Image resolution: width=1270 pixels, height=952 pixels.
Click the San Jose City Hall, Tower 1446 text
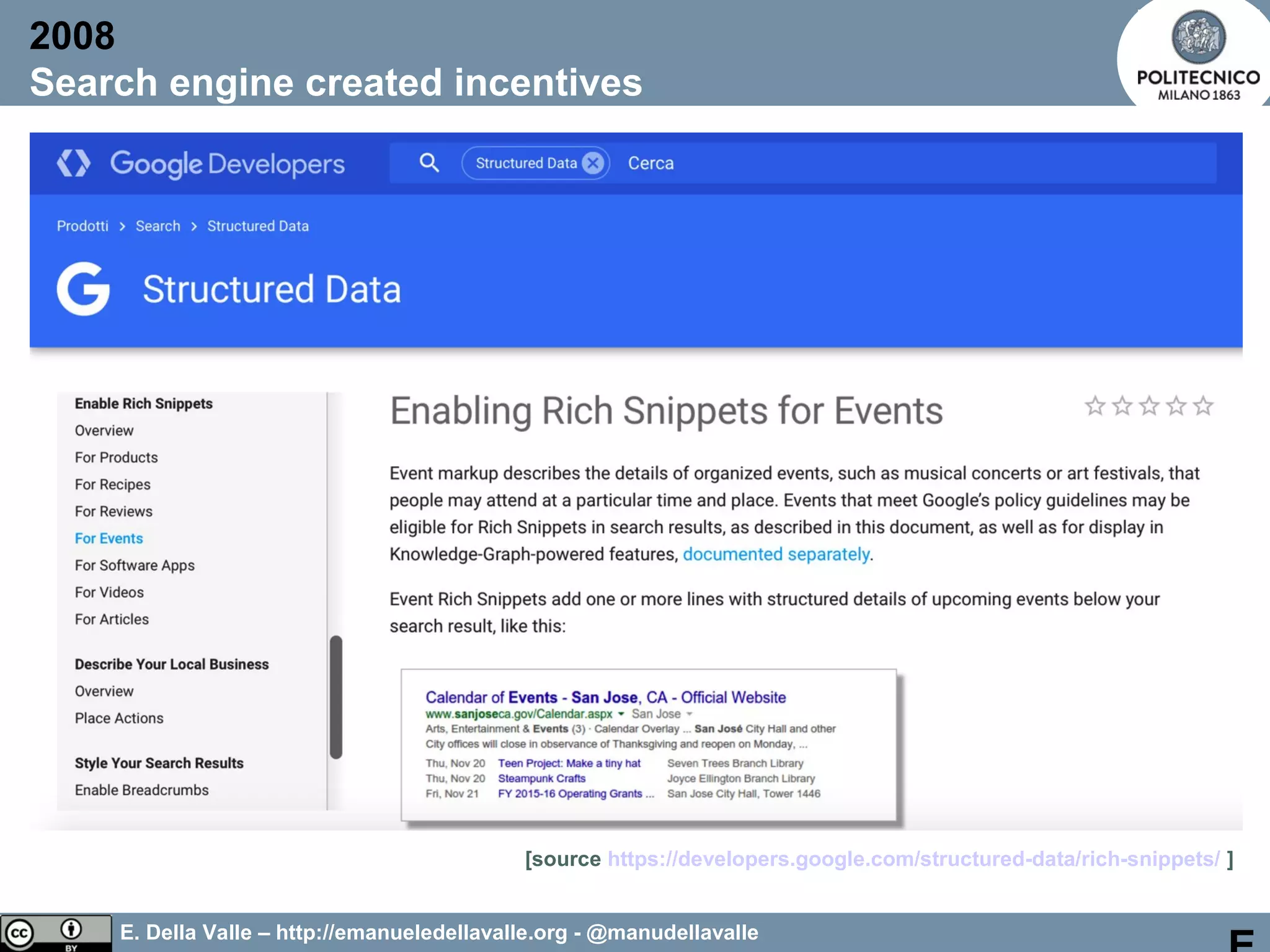744,793
